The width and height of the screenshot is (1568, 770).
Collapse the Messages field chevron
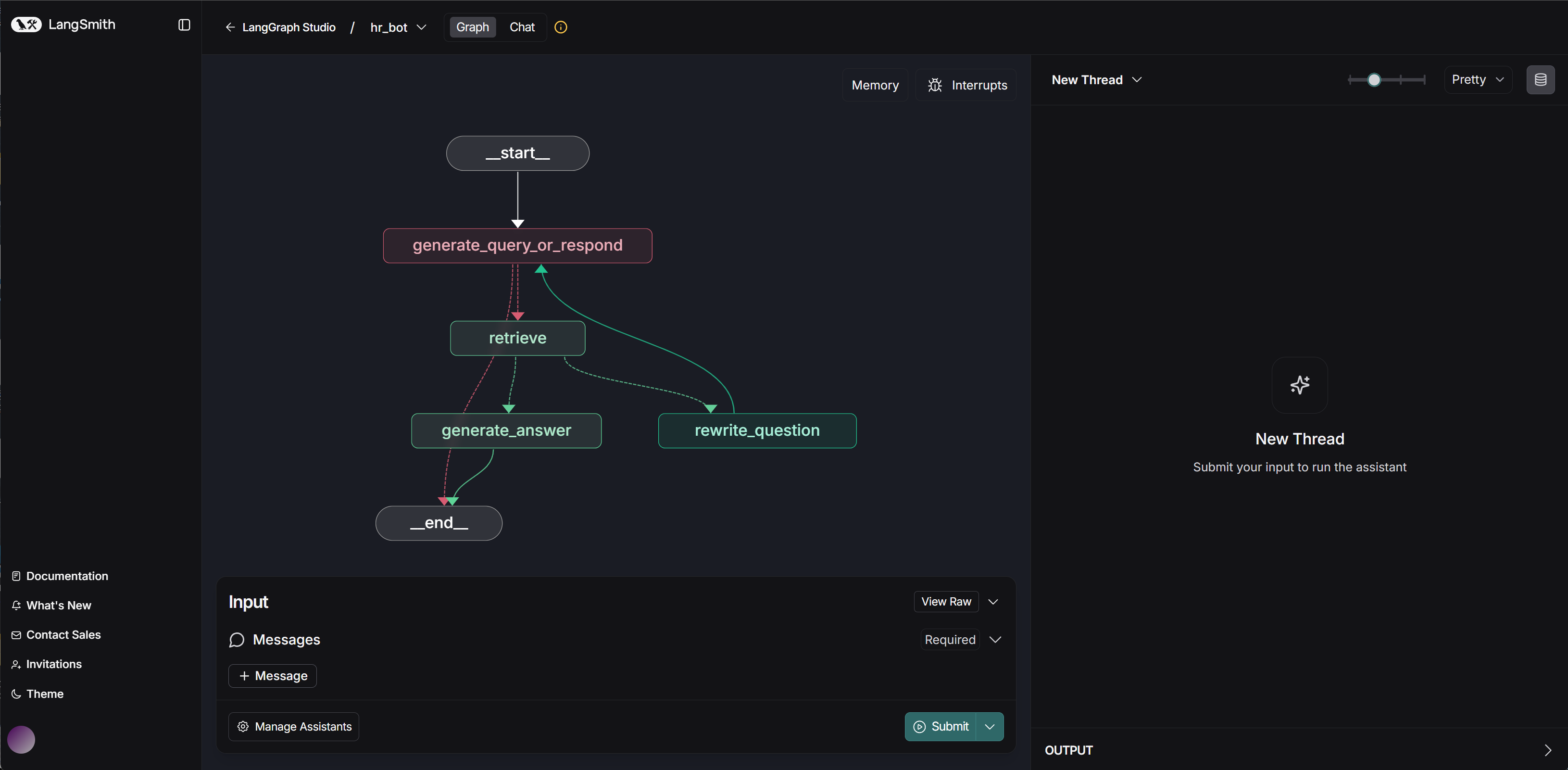pyautogui.click(x=995, y=640)
